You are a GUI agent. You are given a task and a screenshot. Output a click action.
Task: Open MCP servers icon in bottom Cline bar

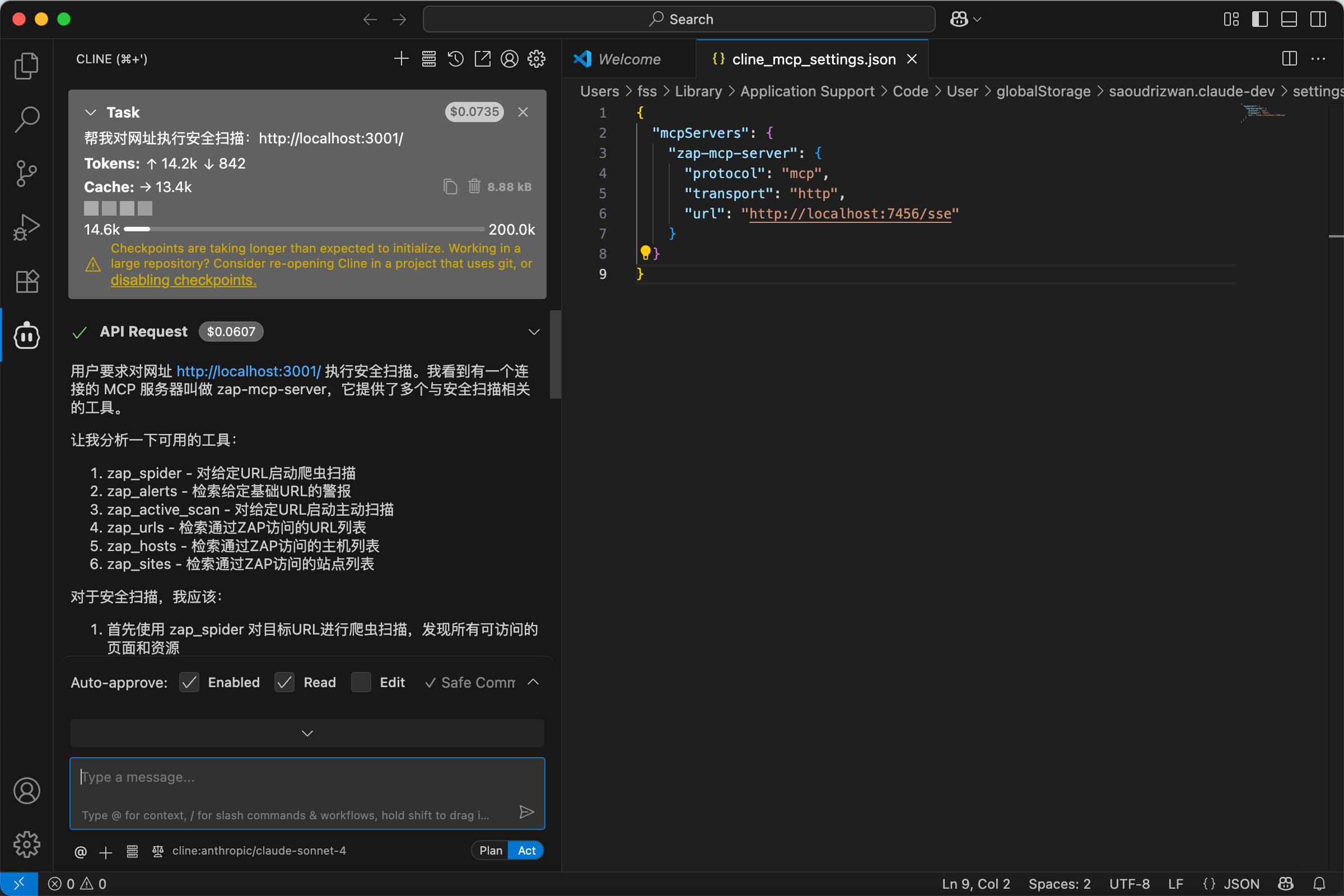point(132,851)
